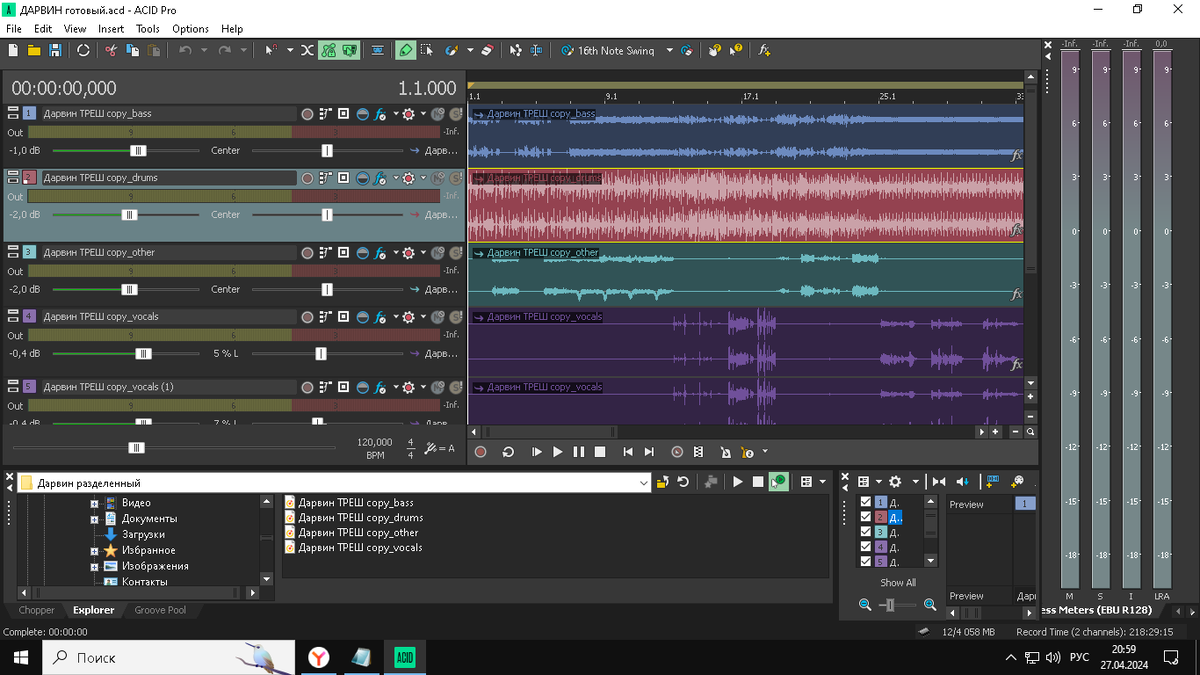1200x675 pixels.
Task: Open ACID Pro in the Windows taskbar
Action: point(405,657)
